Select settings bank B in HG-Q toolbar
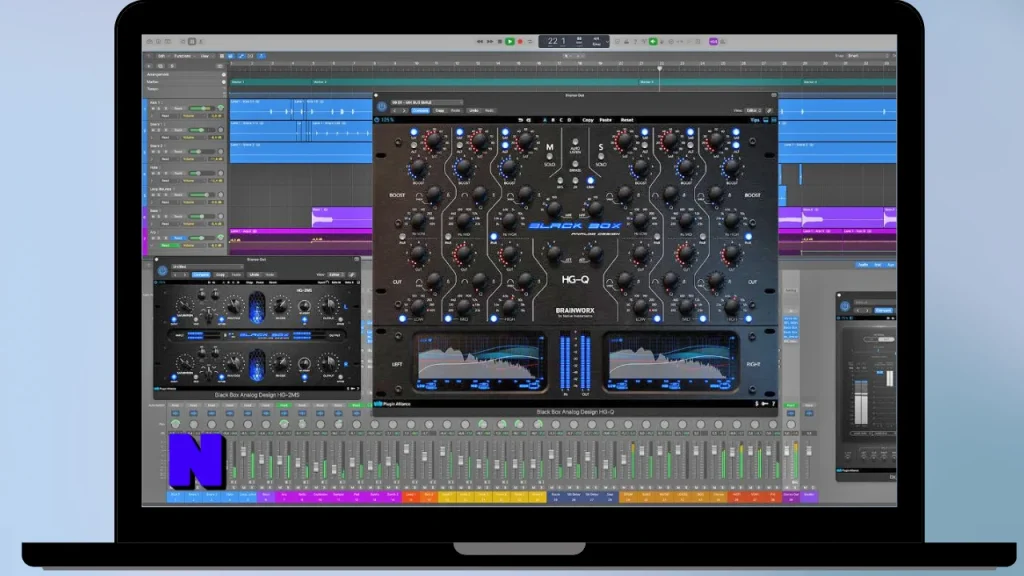The image size is (1024, 576). coord(552,120)
